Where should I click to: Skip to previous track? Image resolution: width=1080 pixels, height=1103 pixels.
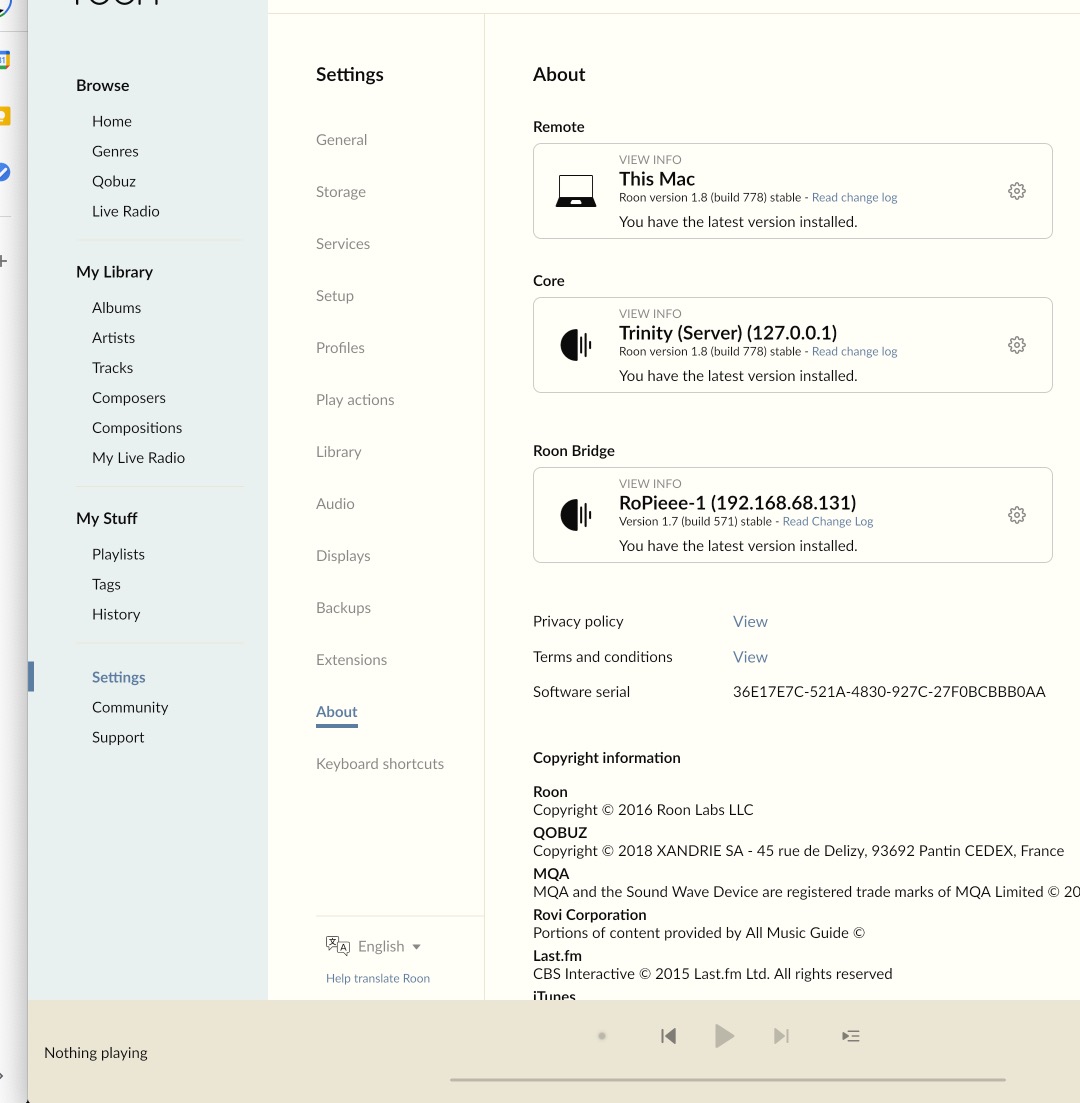[x=668, y=1035]
